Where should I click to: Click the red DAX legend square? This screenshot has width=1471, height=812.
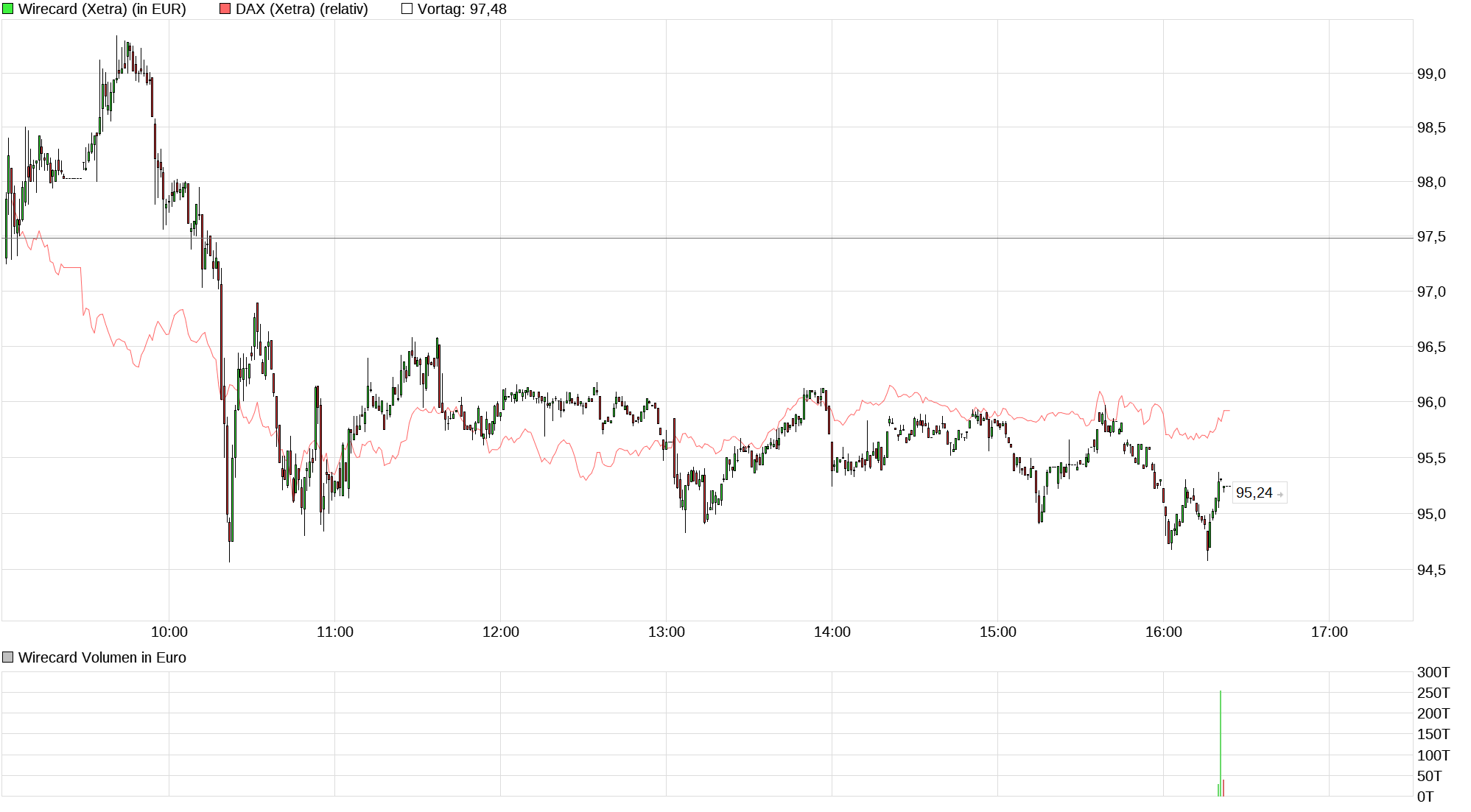[x=225, y=9]
